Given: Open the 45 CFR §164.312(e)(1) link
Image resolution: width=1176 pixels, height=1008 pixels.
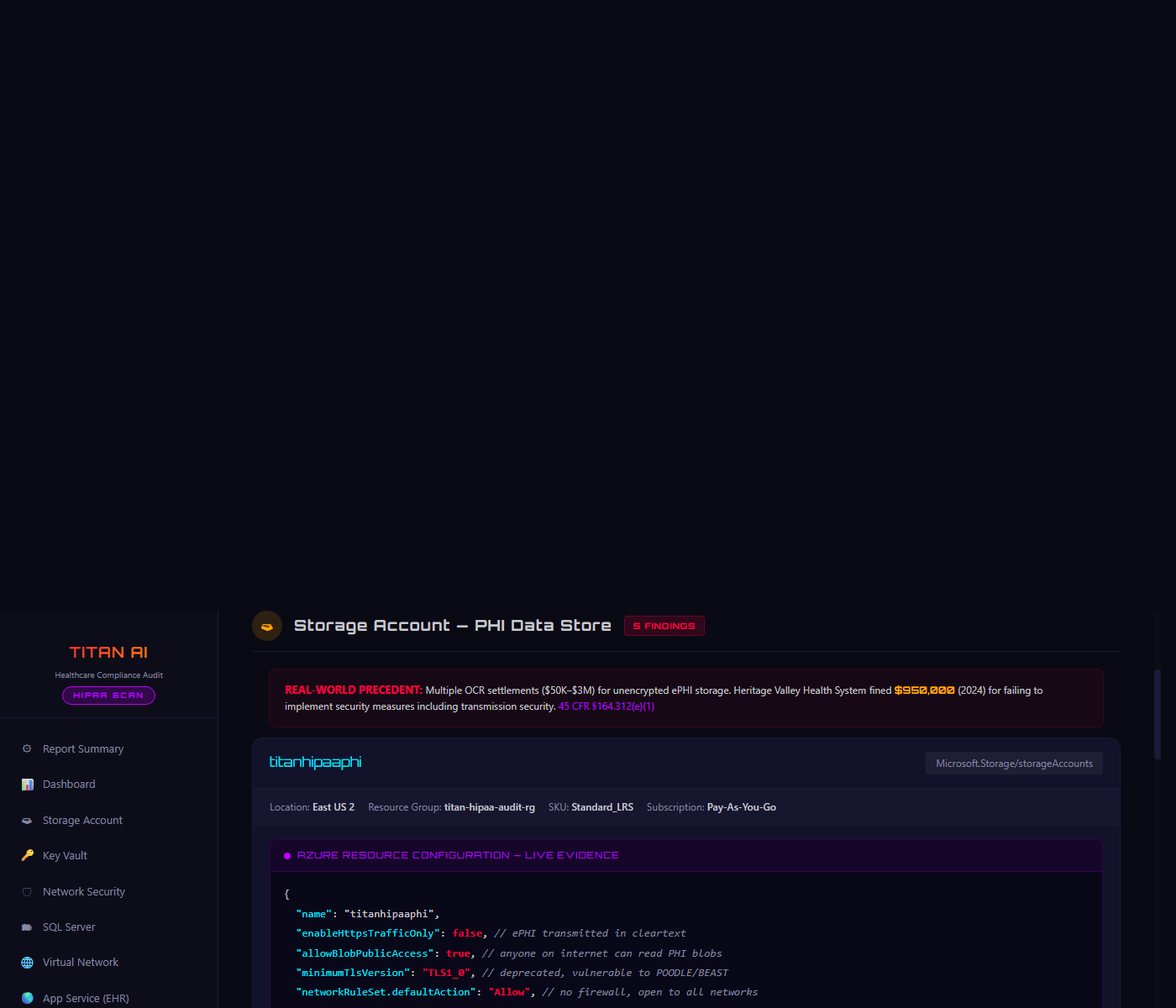Looking at the screenshot, I should pyautogui.click(x=606, y=706).
